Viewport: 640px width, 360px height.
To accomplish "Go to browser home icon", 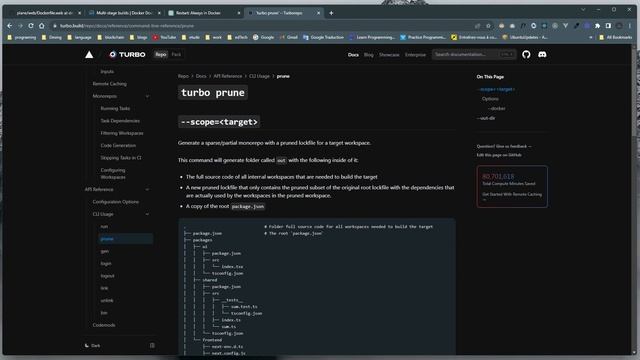I will tap(42, 26).
